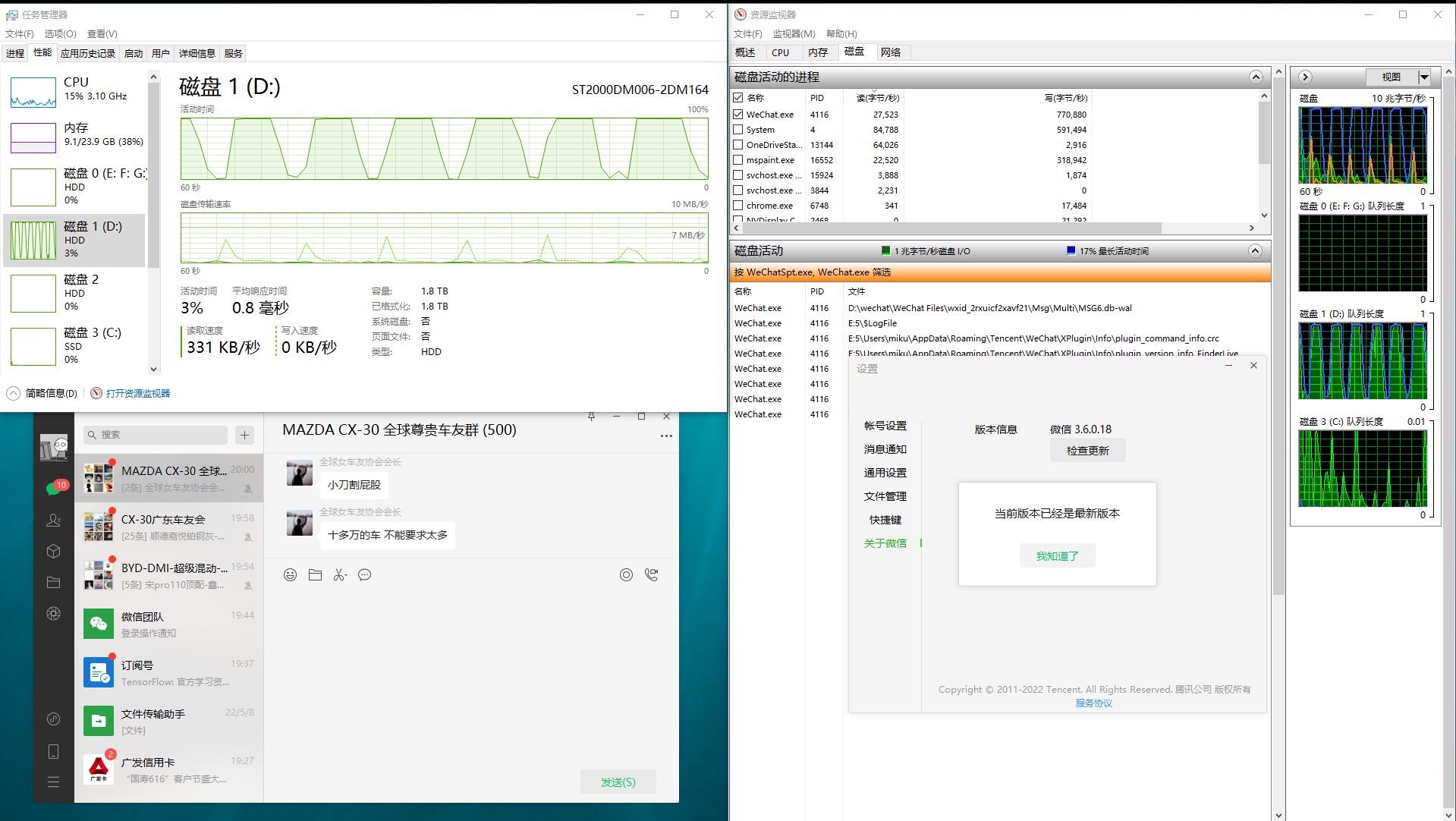Click the process list horizontal scrollbar thumb

pyautogui.click(x=951, y=228)
